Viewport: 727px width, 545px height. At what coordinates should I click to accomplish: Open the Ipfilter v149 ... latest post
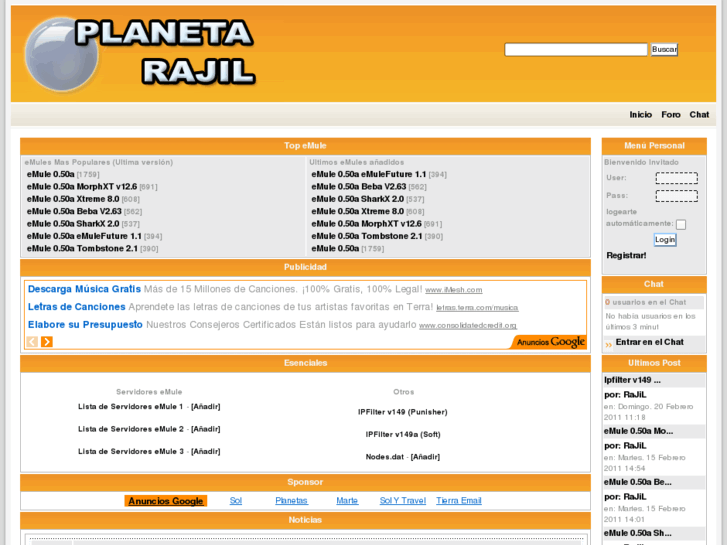pyautogui.click(x=632, y=380)
